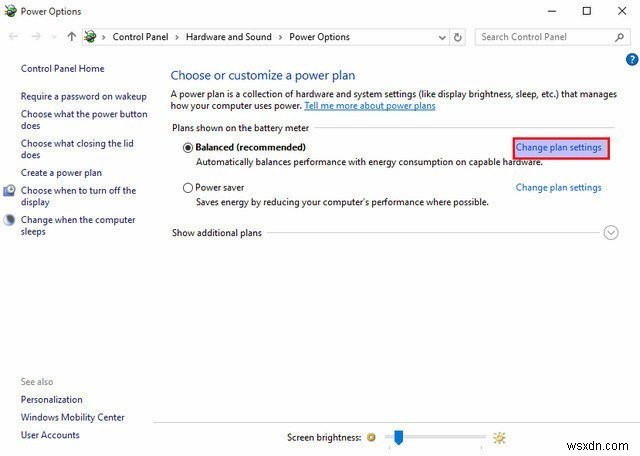Open User Accounts link
This screenshot has width=640, height=456.
pyautogui.click(x=50, y=435)
